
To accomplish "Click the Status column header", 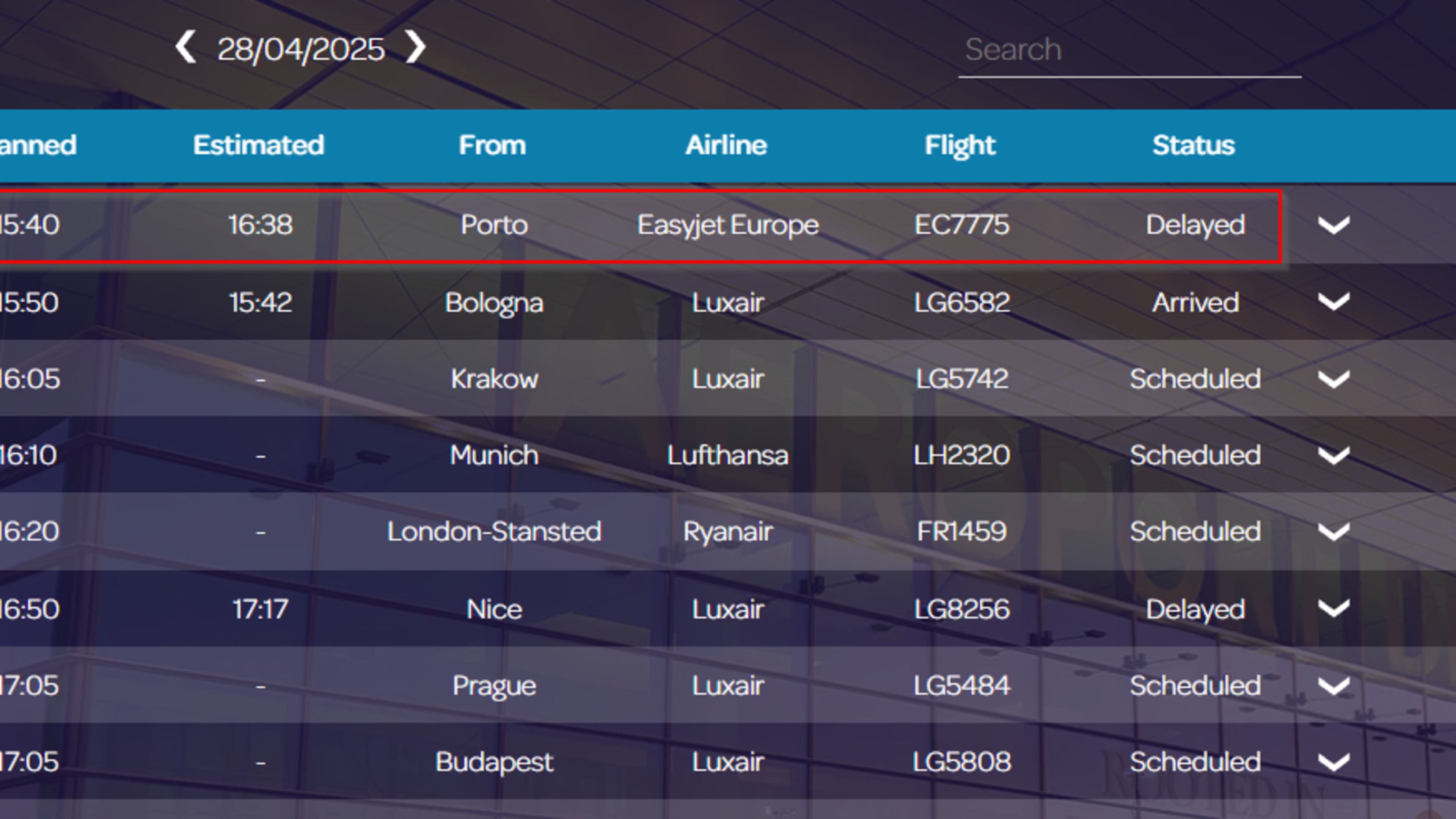I will point(1194,145).
